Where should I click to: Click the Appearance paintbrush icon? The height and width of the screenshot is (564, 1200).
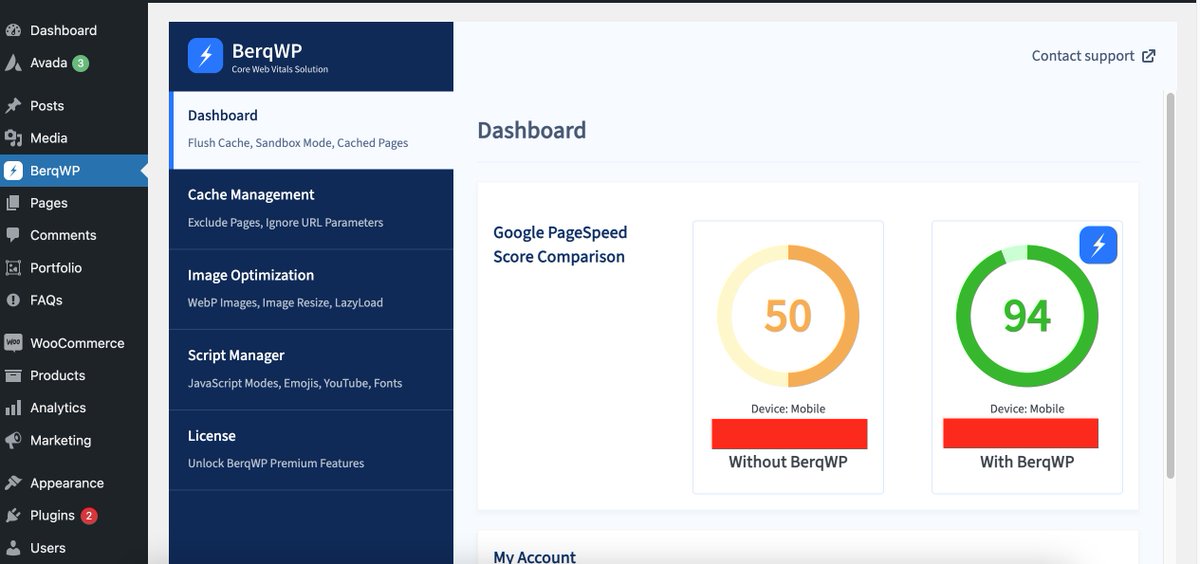coord(13,483)
